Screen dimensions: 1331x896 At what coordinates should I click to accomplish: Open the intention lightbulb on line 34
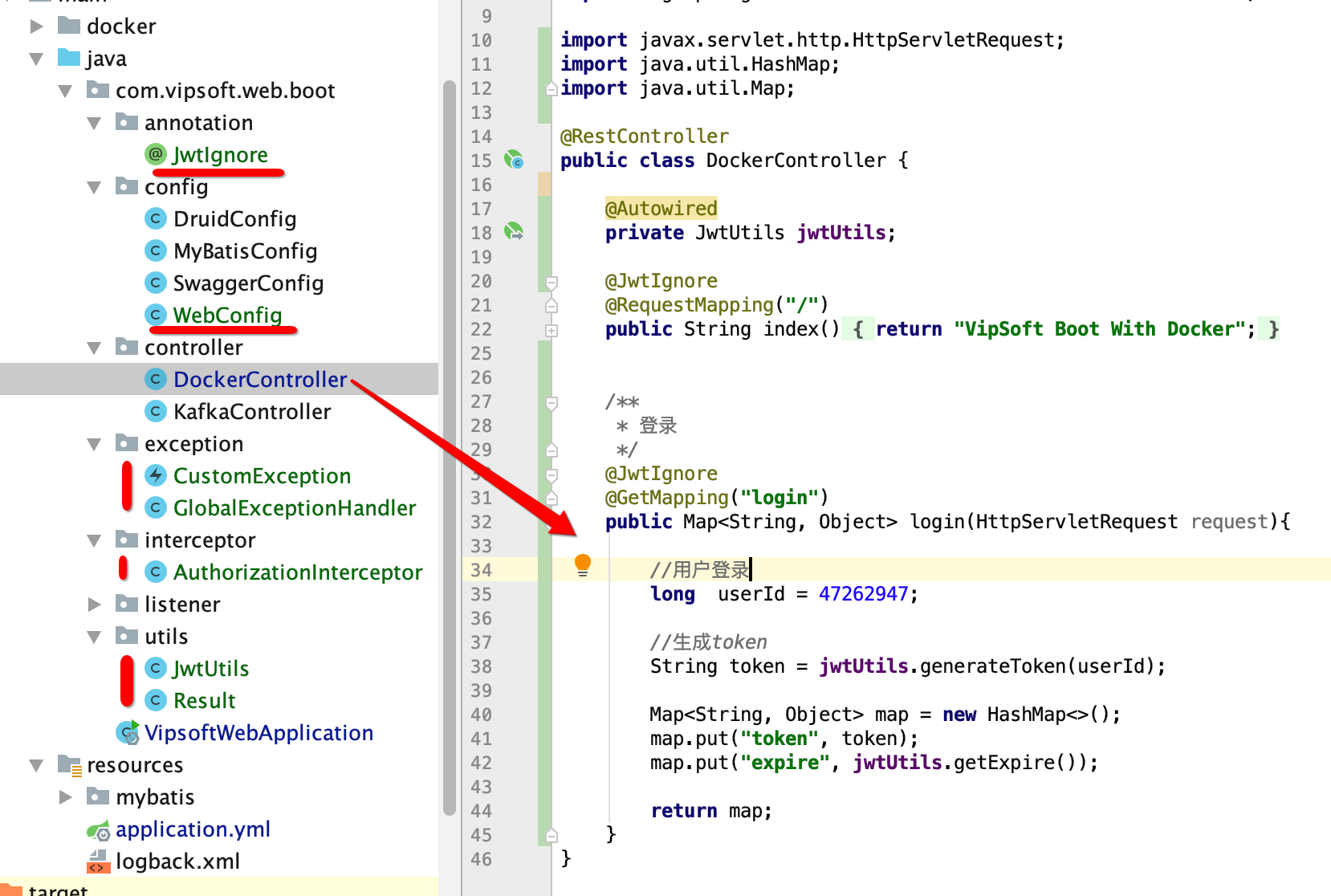(581, 566)
